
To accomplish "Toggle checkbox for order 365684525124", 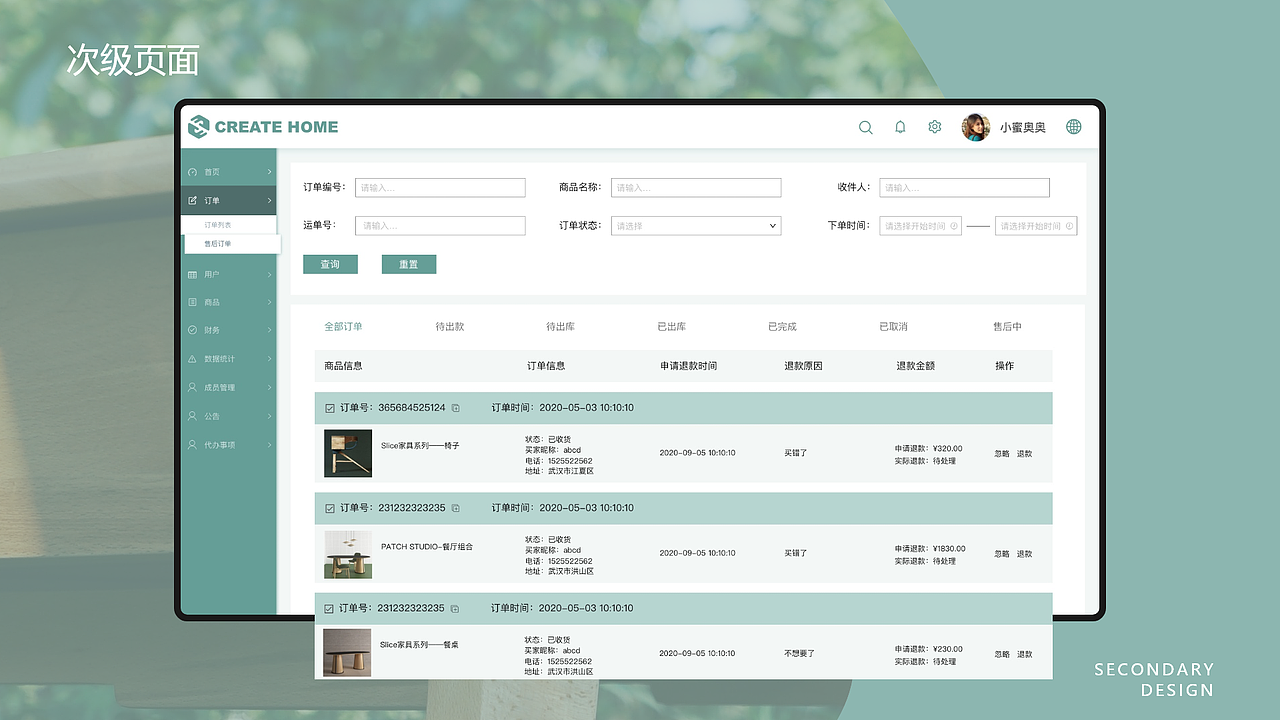I will click(330, 408).
